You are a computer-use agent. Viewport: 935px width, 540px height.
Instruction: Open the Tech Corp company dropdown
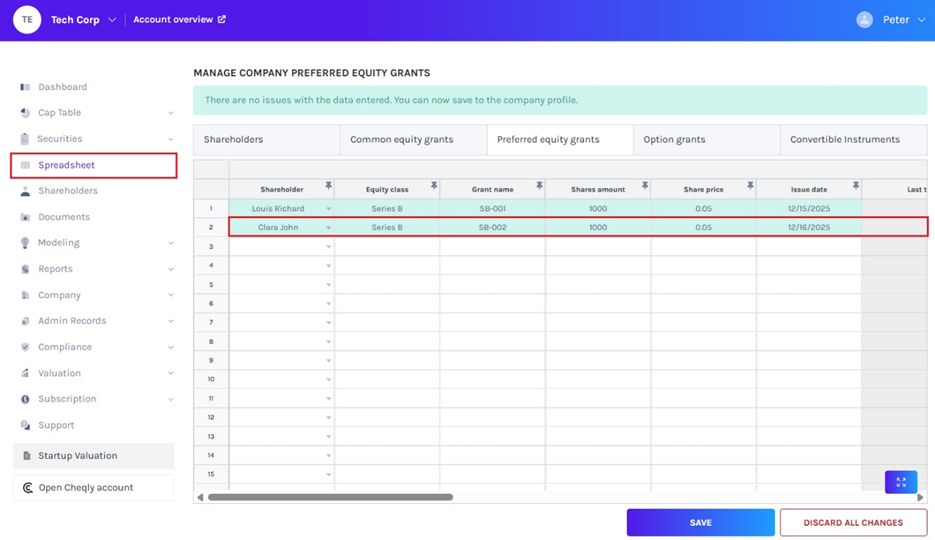tap(112, 20)
